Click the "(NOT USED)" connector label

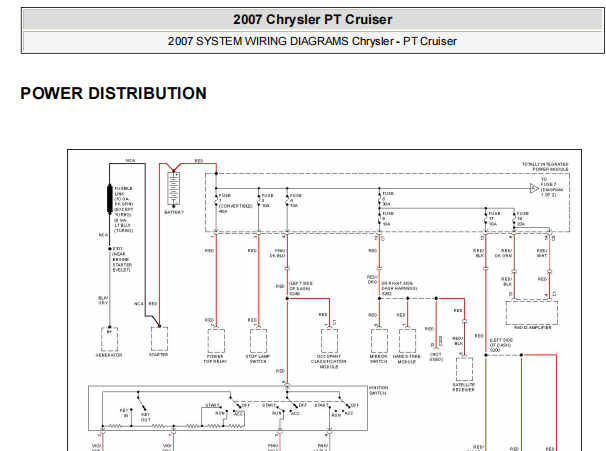click(x=436, y=357)
